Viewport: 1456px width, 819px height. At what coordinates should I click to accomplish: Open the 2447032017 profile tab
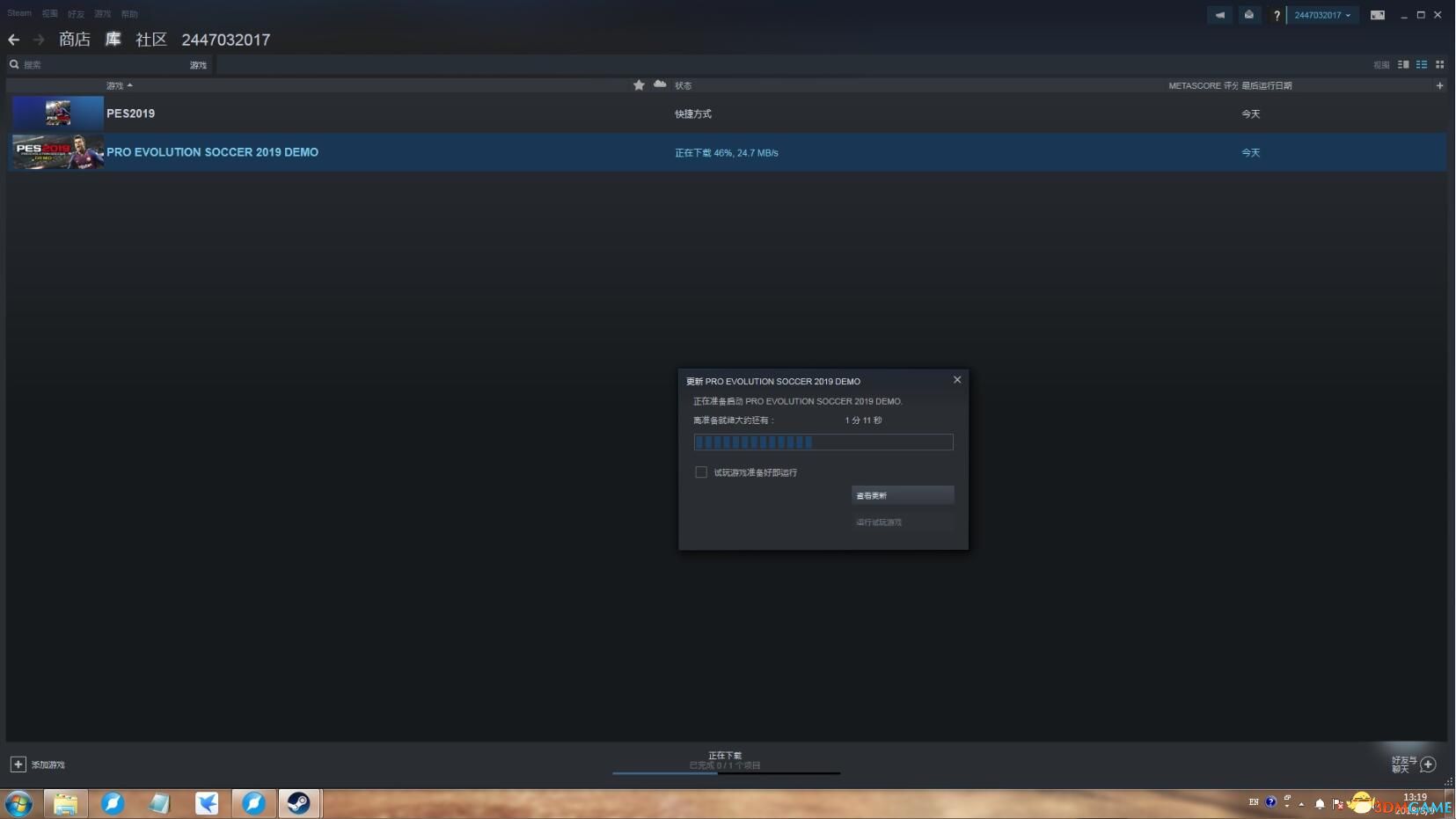tap(226, 40)
